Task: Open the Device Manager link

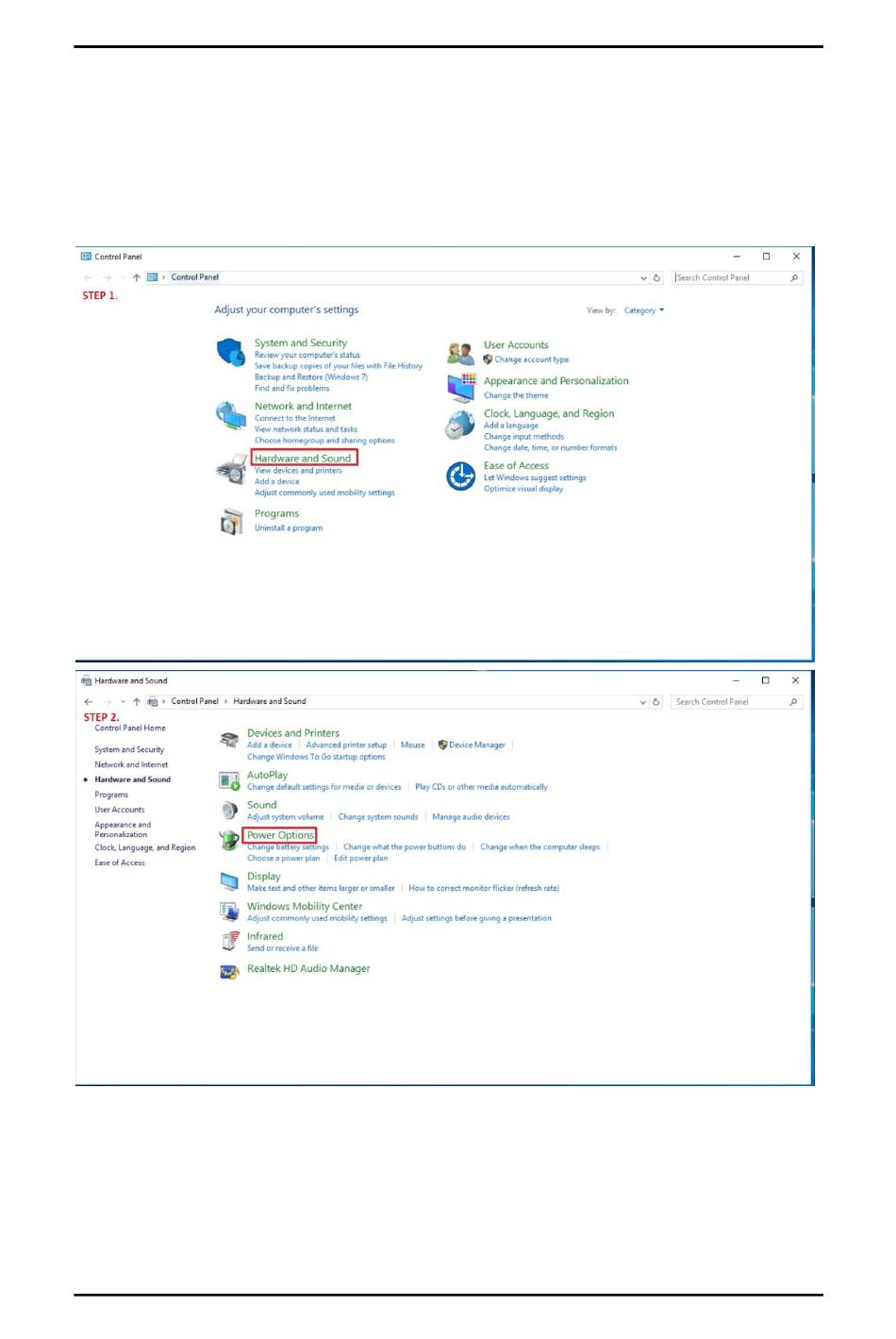Action: point(476,745)
